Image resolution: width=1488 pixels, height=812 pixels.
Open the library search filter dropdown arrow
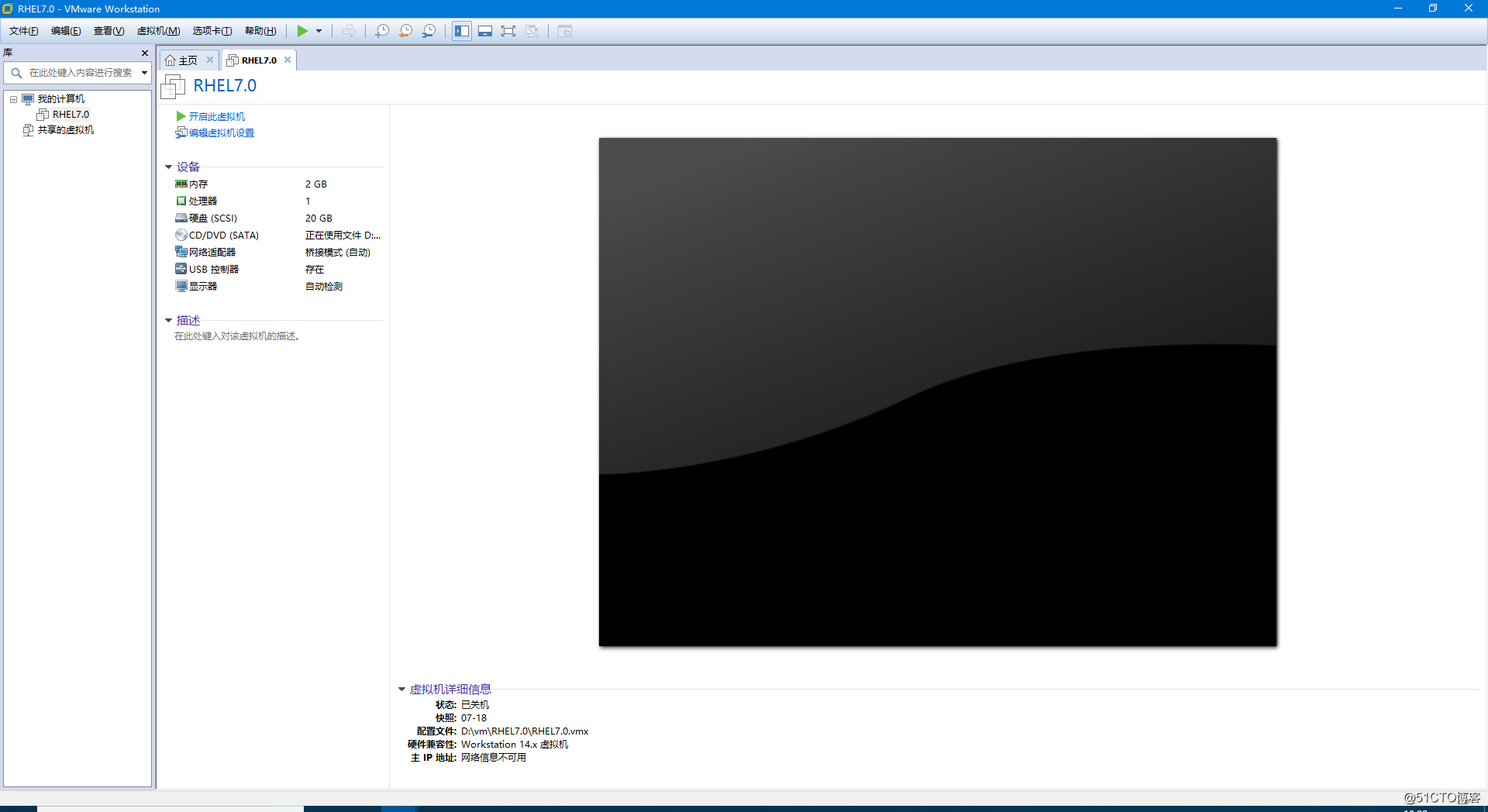144,73
